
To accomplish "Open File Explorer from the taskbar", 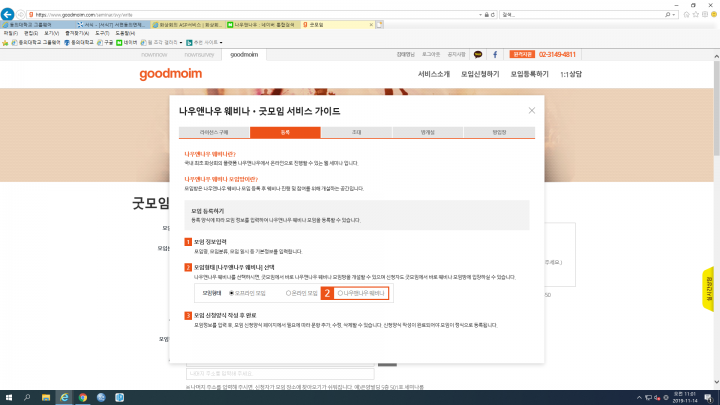I will [46, 398].
